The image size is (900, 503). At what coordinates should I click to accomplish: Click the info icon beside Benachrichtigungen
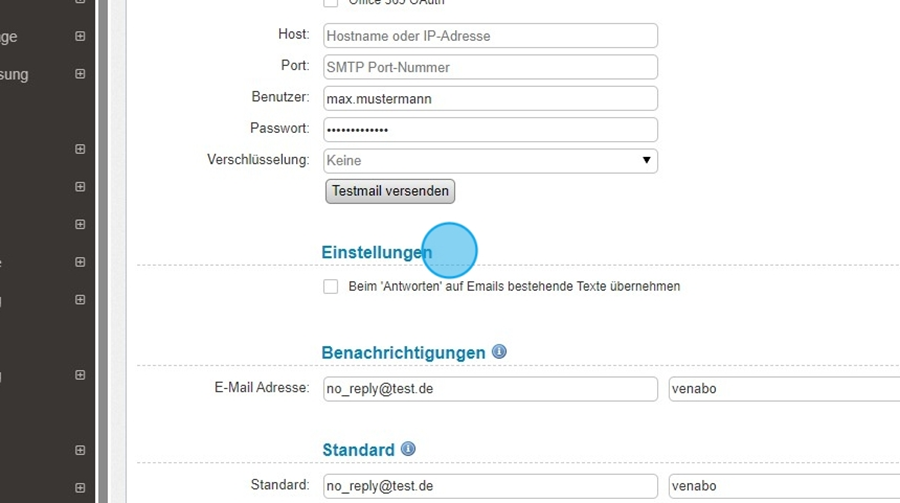coord(499,352)
